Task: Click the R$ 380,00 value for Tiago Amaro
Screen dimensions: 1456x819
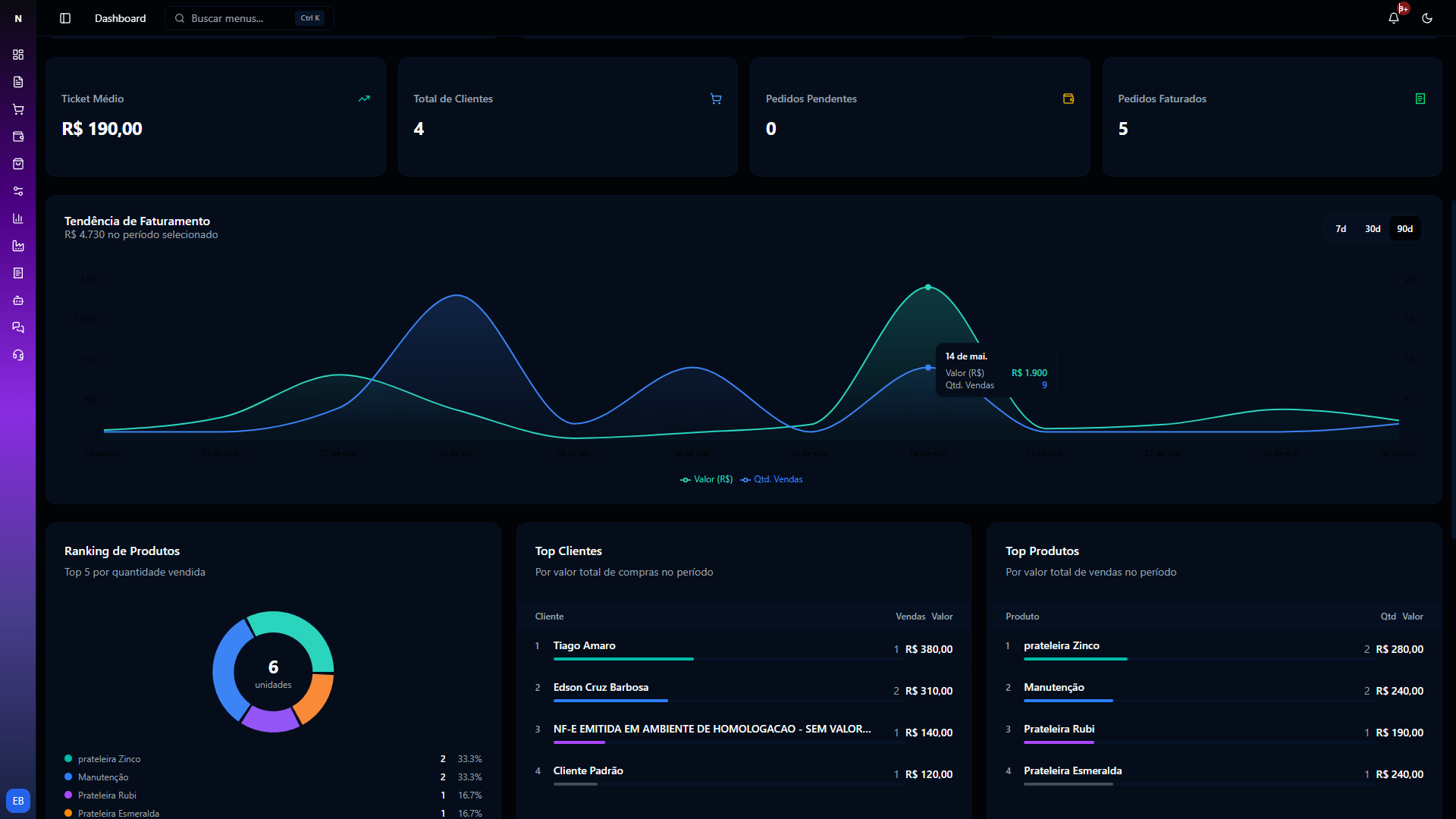Action: tap(929, 649)
